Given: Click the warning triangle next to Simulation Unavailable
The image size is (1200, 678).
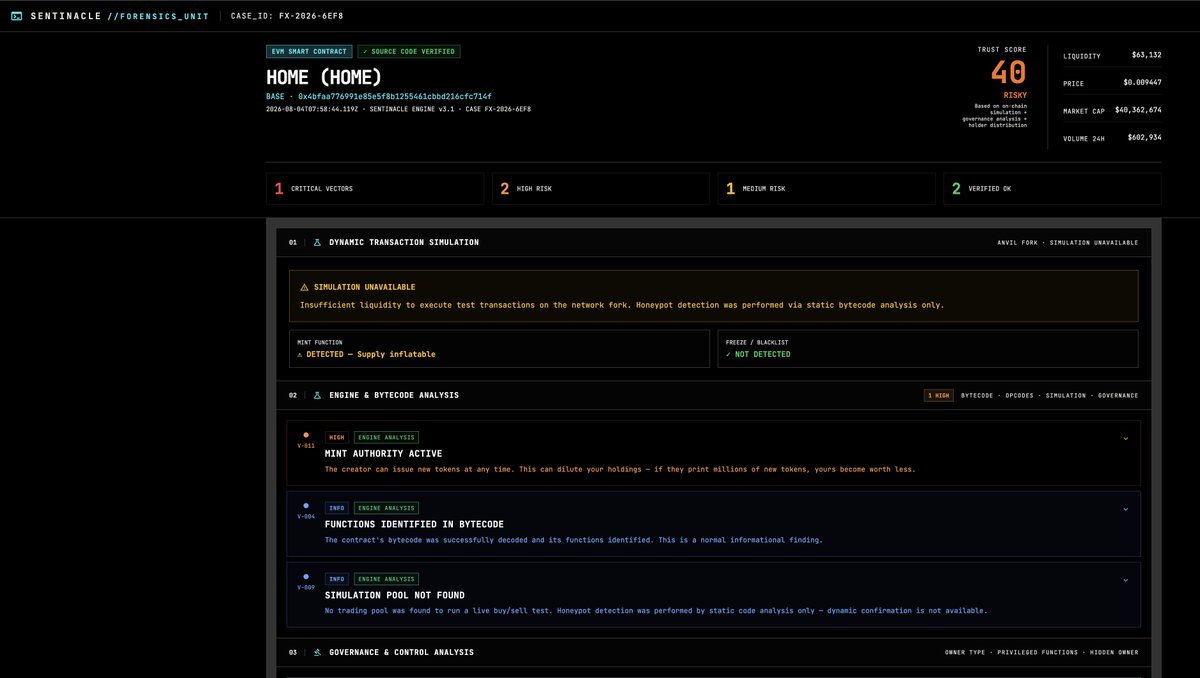Looking at the screenshot, I should 304,287.
